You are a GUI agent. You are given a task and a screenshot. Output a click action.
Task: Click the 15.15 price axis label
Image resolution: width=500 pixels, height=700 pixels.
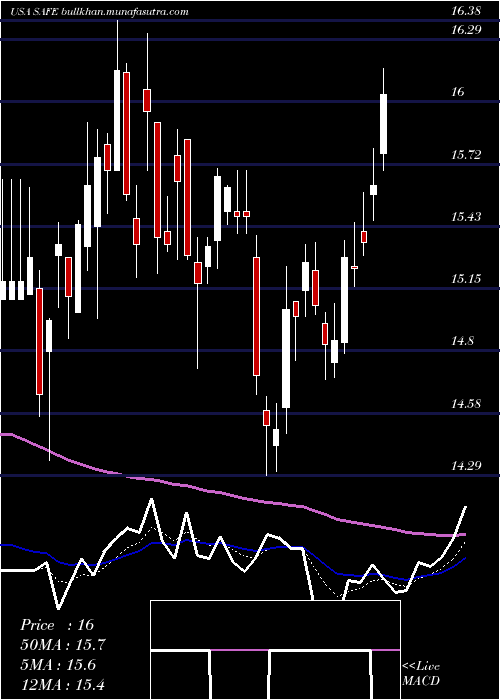click(466, 279)
